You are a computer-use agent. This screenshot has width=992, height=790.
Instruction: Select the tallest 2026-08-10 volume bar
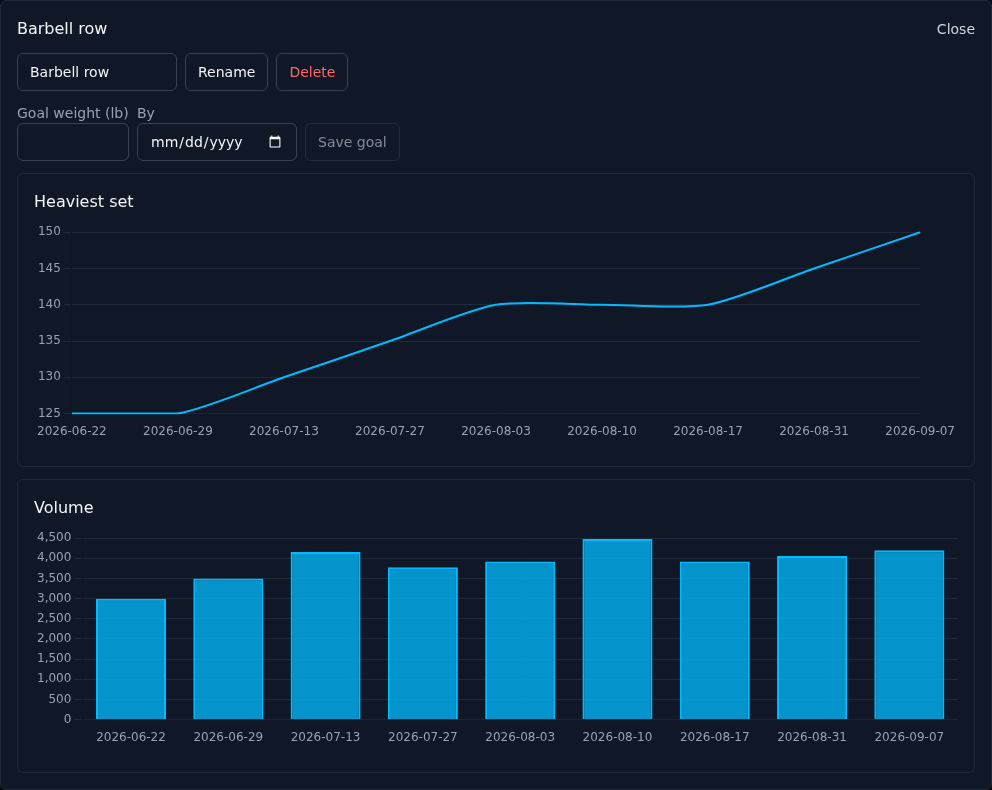tap(617, 629)
